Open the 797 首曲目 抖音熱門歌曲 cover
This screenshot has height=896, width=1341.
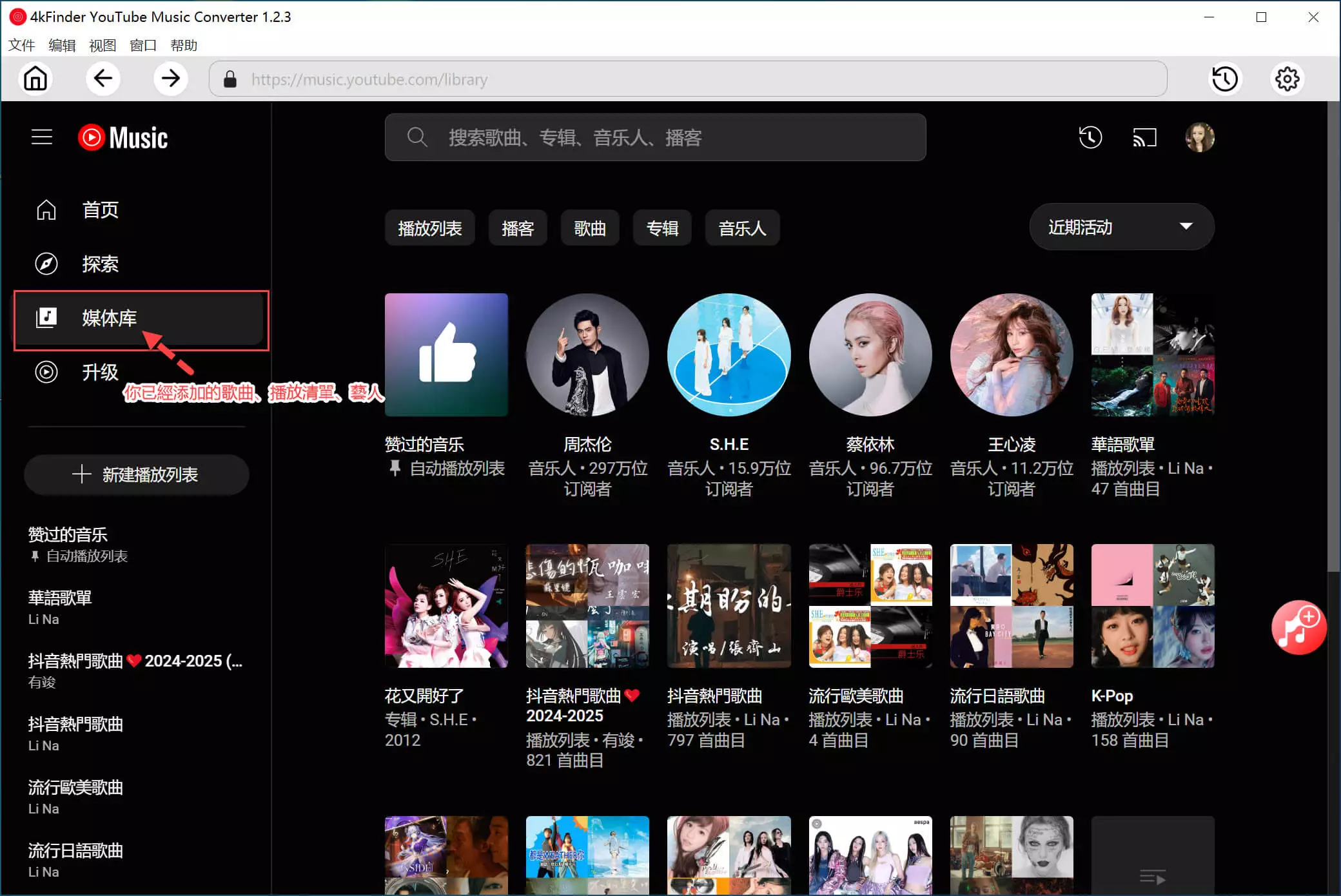click(729, 606)
